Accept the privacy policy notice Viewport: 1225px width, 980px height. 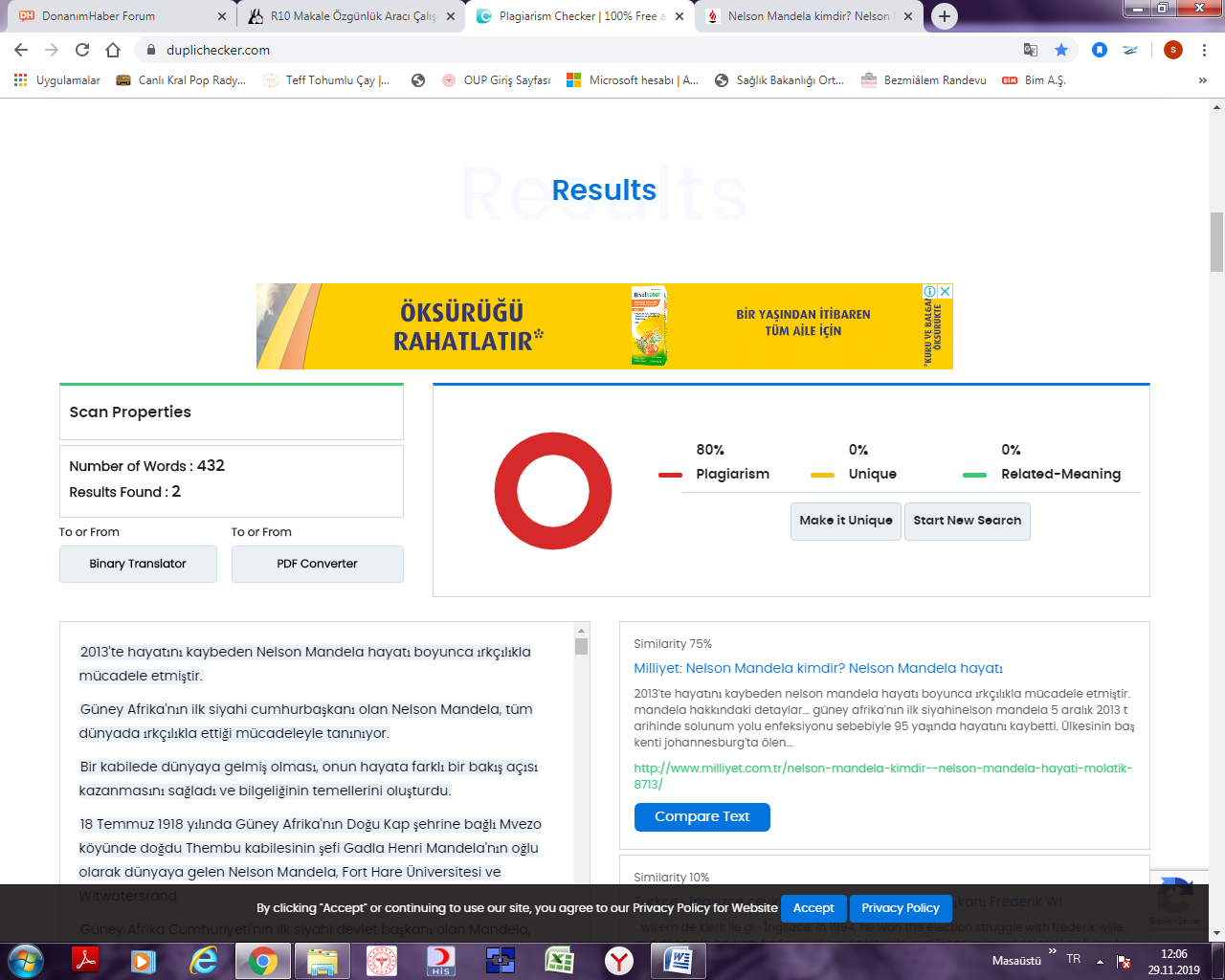[813, 908]
